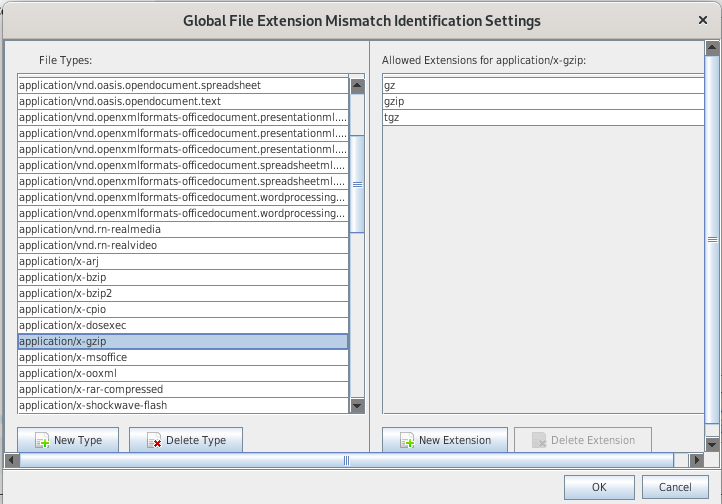Click the bottom horizontal scrollbar thumb
The image size is (722, 504).
pos(346,461)
